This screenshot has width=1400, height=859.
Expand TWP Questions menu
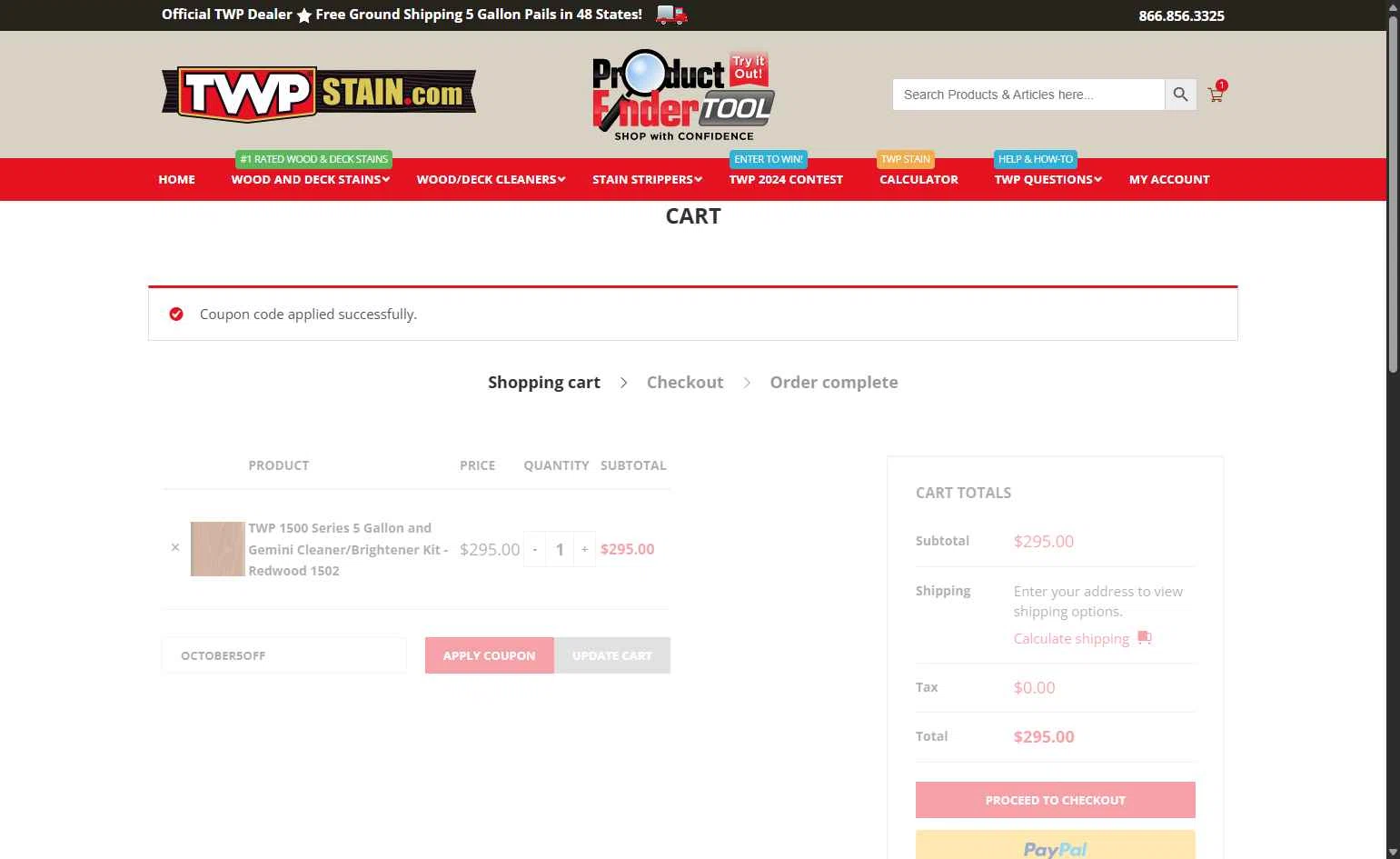pos(1048,179)
